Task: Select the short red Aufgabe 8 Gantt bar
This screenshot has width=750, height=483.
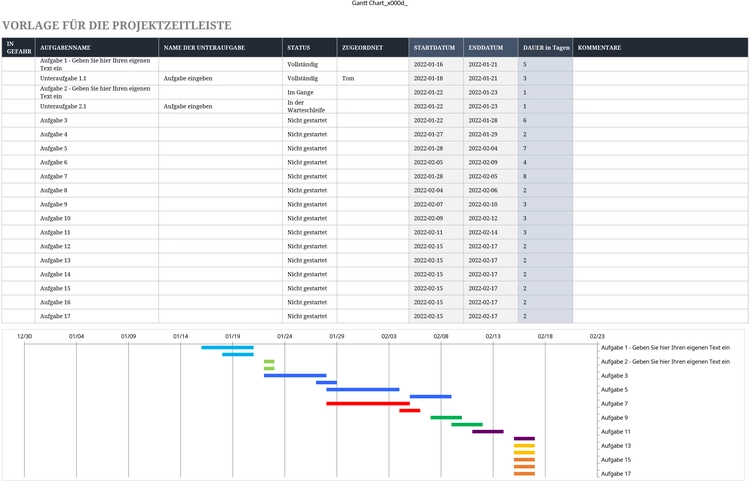Action: (410, 410)
